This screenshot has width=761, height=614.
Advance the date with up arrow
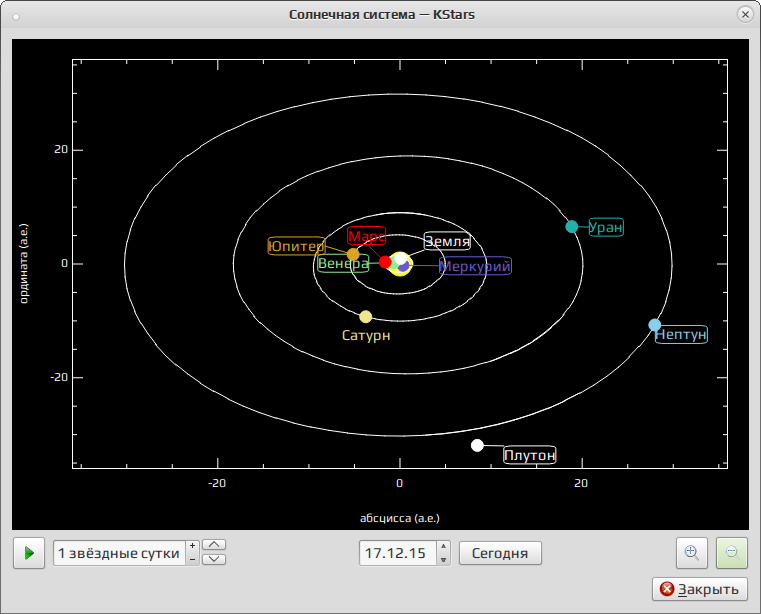[443, 547]
